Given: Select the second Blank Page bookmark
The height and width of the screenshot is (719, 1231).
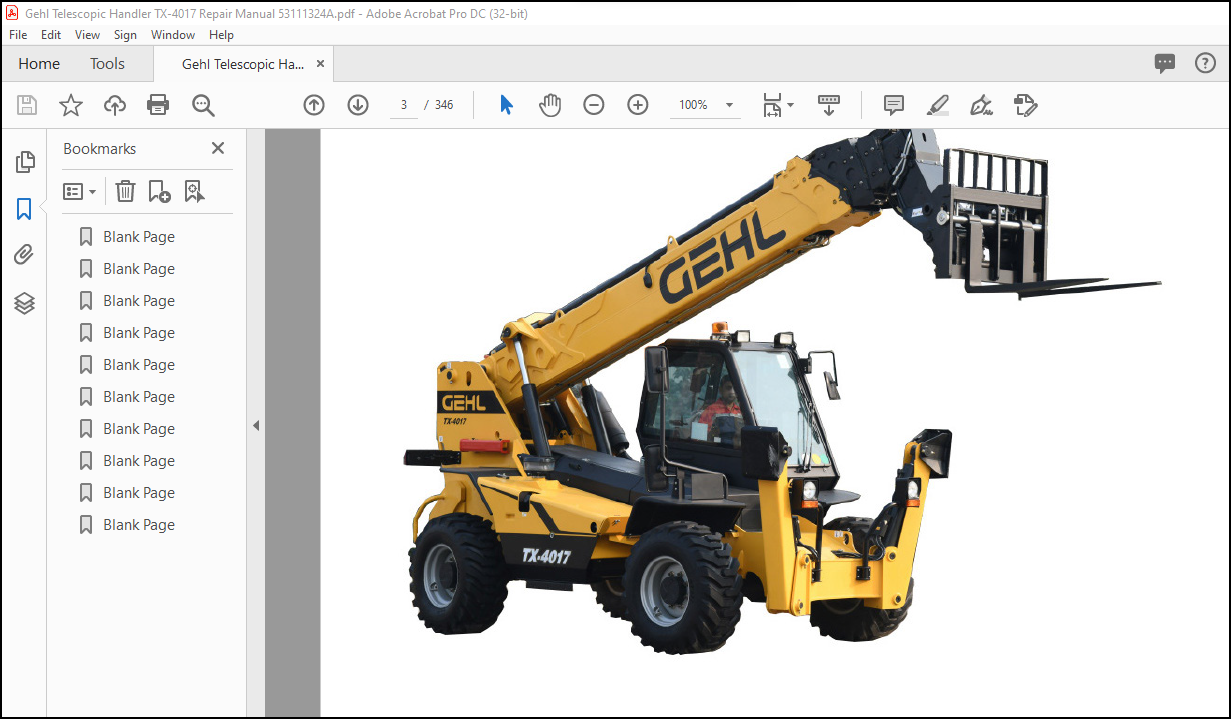Looking at the screenshot, I should [x=139, y=269].
